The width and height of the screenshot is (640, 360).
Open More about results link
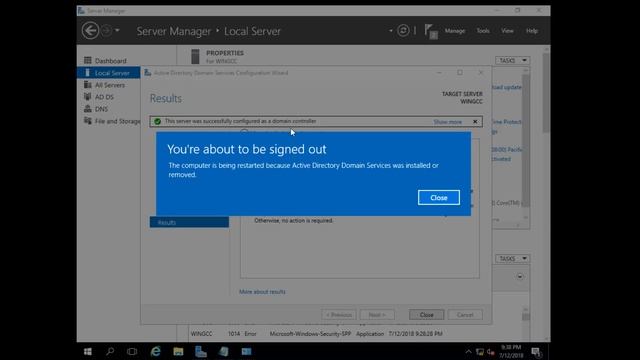tap(262, 292)
